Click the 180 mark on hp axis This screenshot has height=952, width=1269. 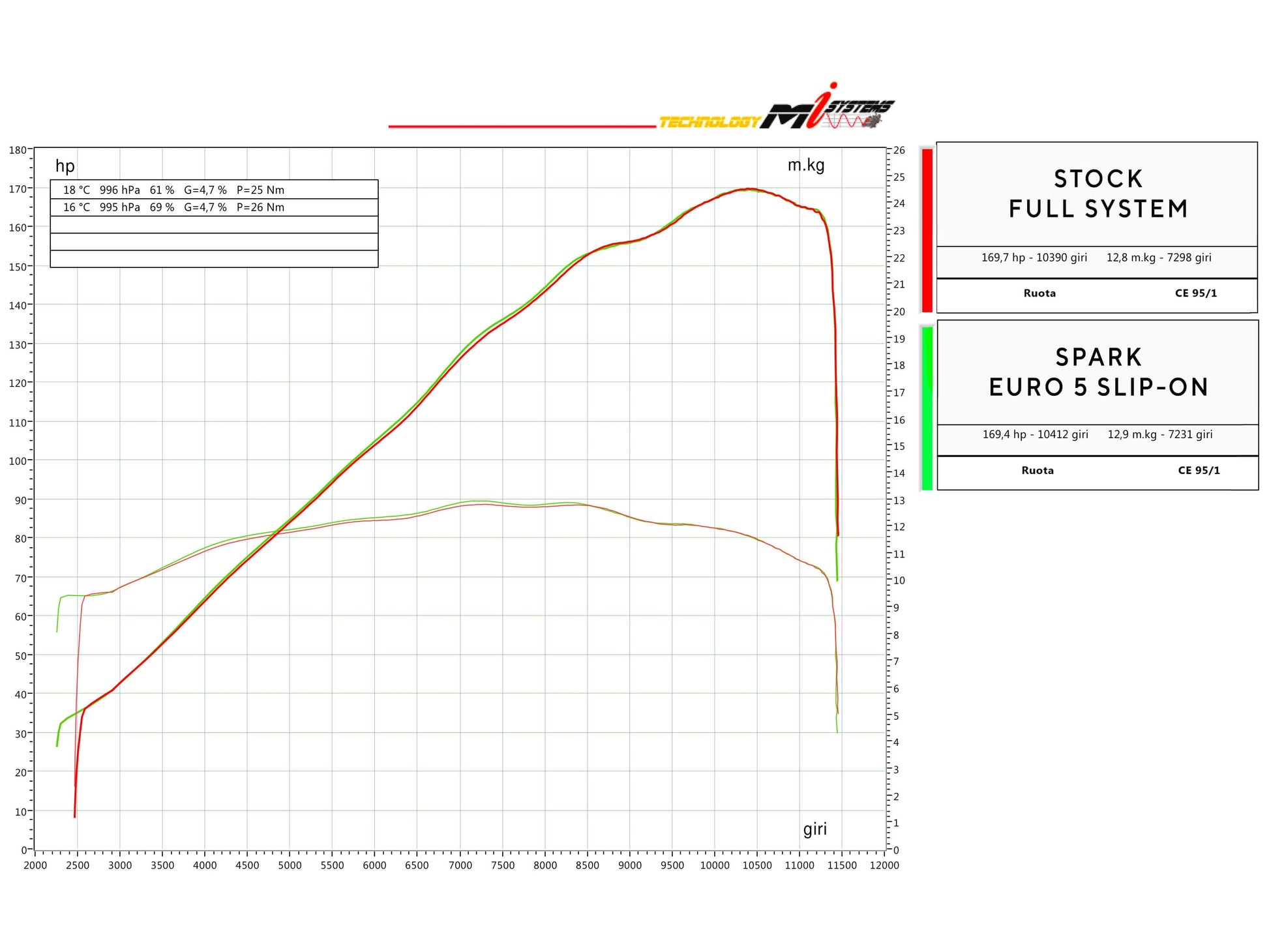(x=18, y=150)
